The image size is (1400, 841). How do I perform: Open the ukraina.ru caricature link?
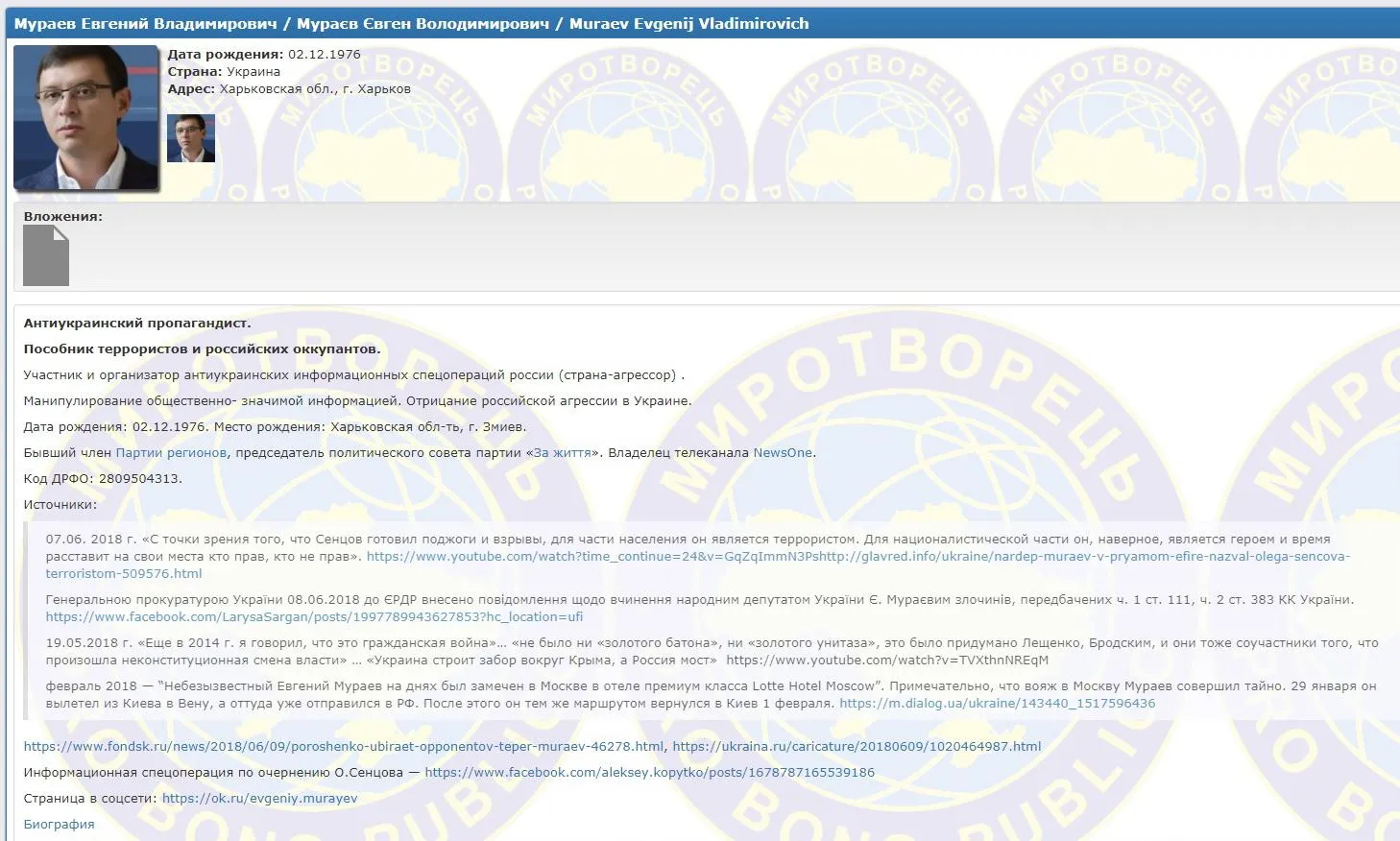pyautogui.click(x=857, y=745)
